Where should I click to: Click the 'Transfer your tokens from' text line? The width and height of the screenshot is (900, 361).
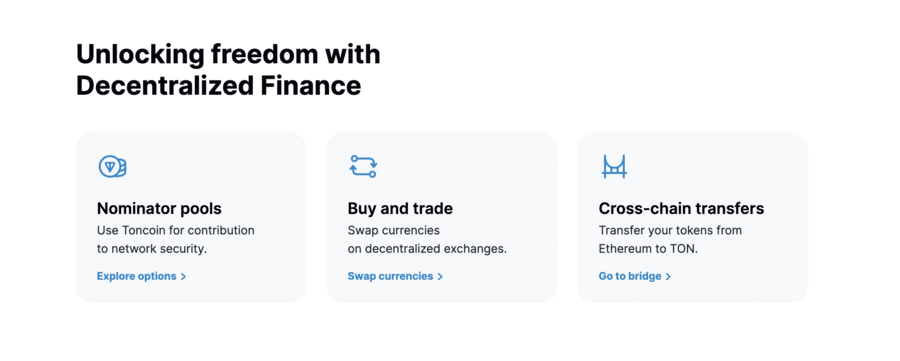pos(670,231)
